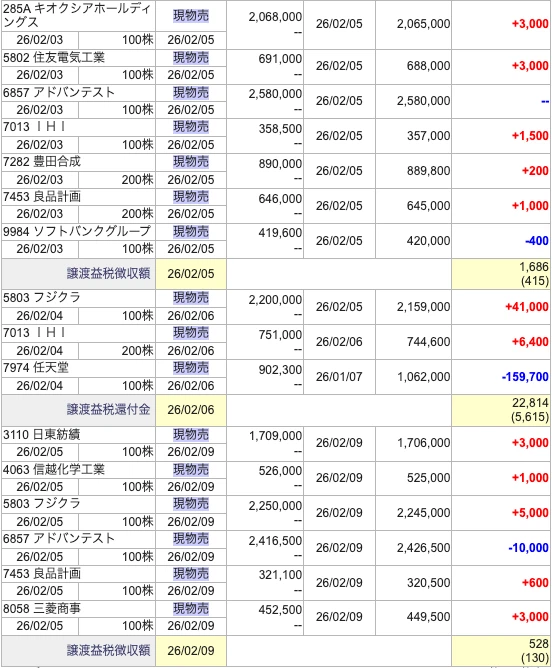This screenshot has width=552, height=668.
Task: Click 8058 三菱商事 stock name
Action: 42,608
